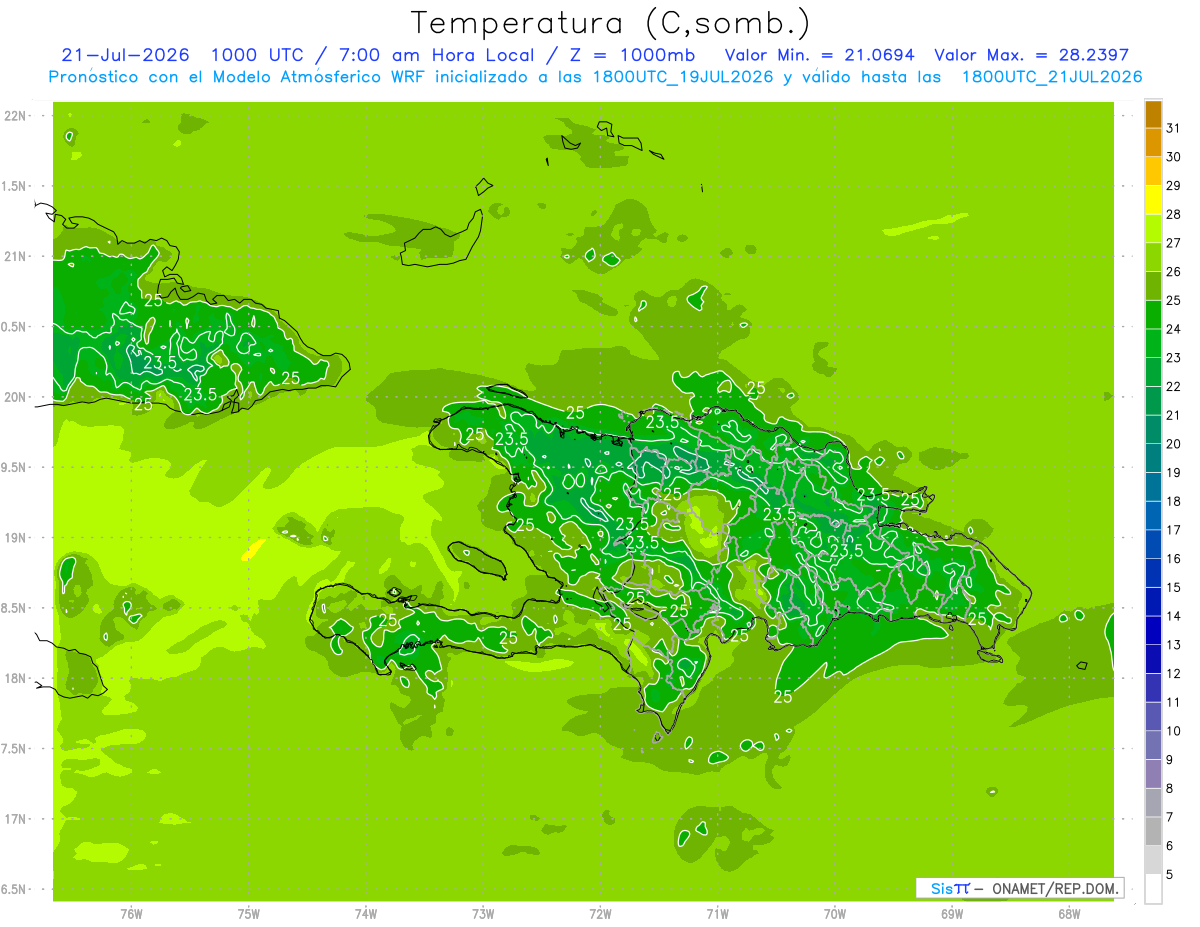Click the "22N" latitude label
Image resolution: width=1200 pixels, height=927 pixels.
pos(15,116)
